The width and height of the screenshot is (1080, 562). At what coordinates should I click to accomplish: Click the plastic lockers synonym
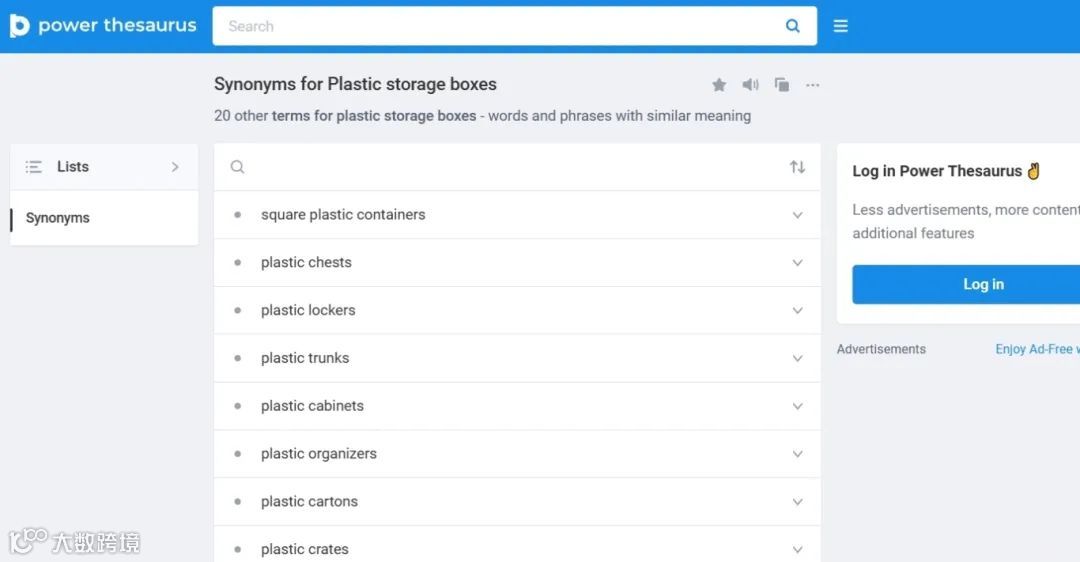click(308, 310)
